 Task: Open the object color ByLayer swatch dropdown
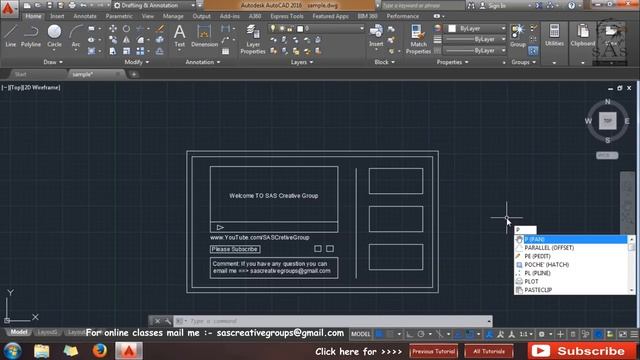pos(476,29)
